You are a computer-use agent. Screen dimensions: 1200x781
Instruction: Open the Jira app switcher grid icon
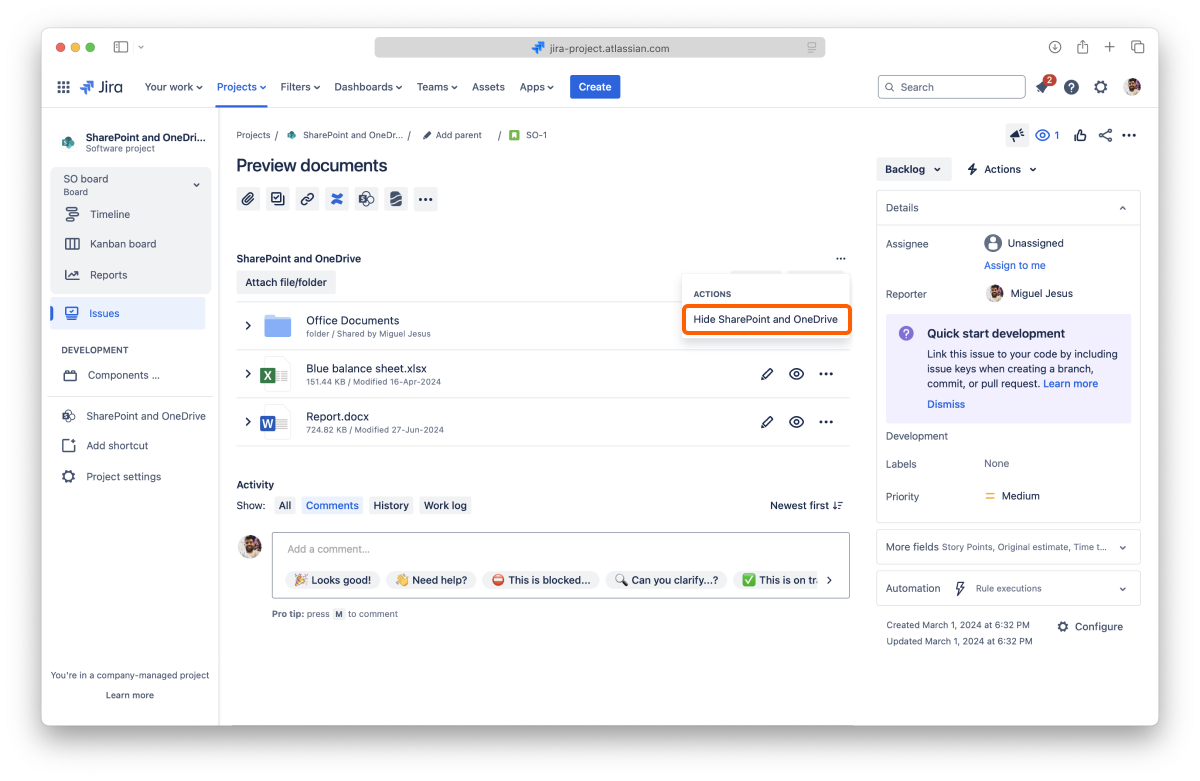point(64,87)
